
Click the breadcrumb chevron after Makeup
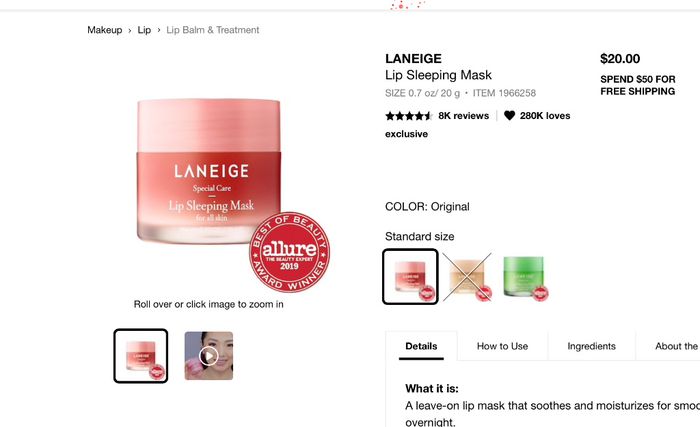[130, 30]
